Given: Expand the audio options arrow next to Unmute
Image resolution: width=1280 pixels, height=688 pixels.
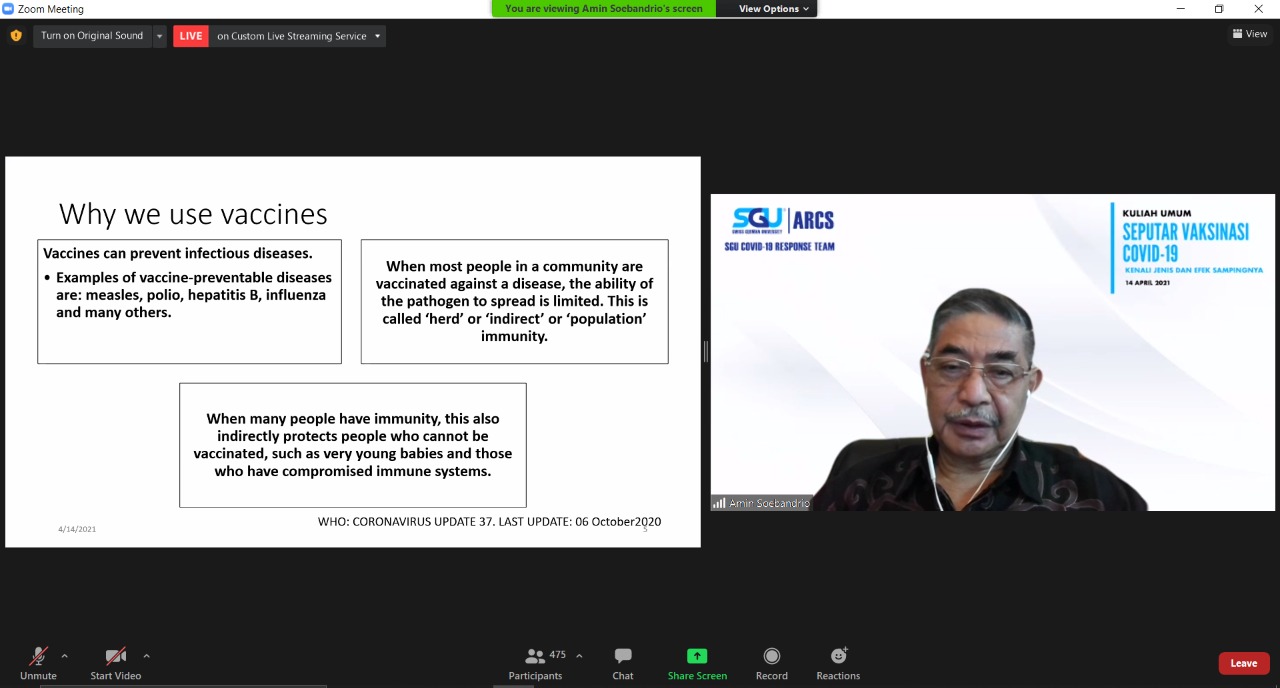Looking at the screenshot, I should pyautogui.click(x=64, y=656).
